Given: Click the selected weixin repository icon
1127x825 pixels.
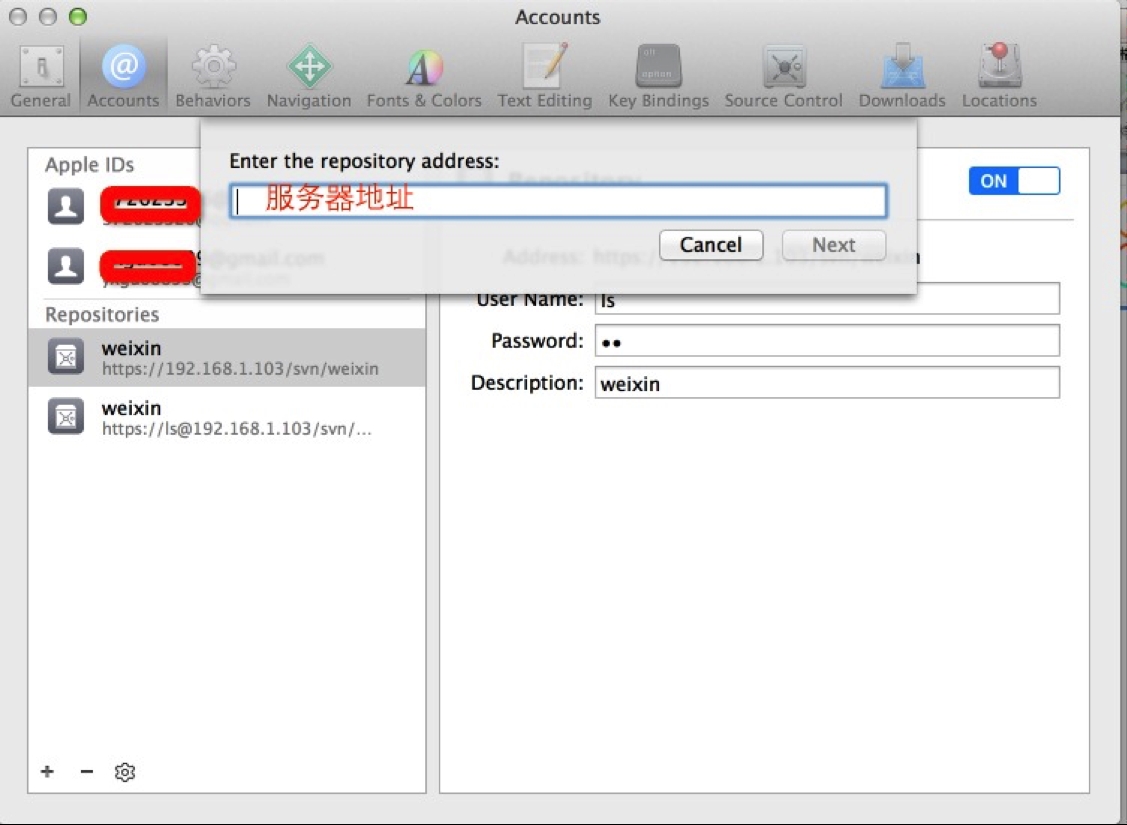Looking at the screenshot, I should tap(66, 356).
